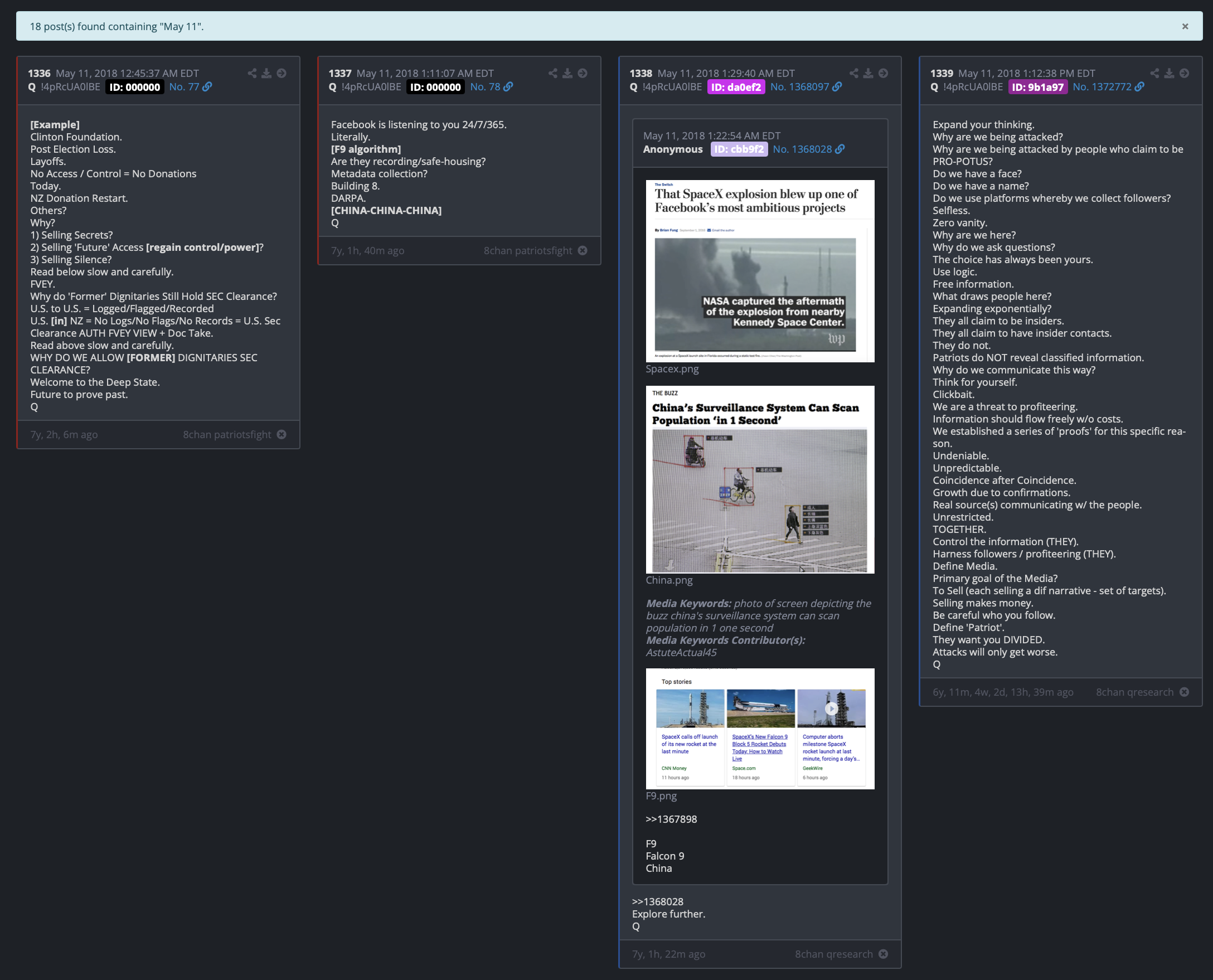Select ID: cbb9f2 badge
Screen dimensions: 1213x980
pos(739,149)
